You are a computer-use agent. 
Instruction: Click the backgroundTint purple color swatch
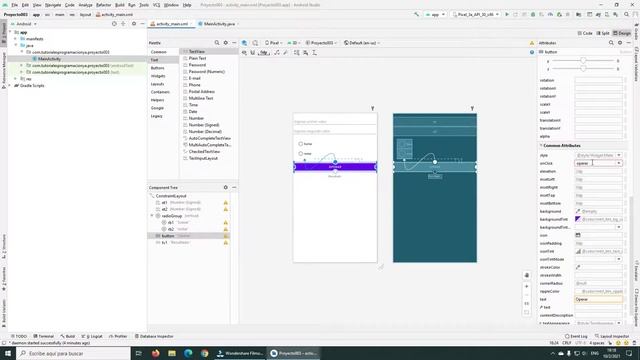tap(578, 219)
